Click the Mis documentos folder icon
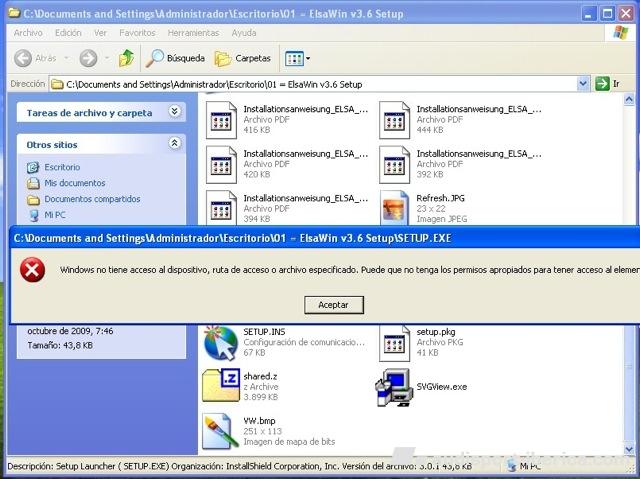The image size is (640, 479). 33,183
